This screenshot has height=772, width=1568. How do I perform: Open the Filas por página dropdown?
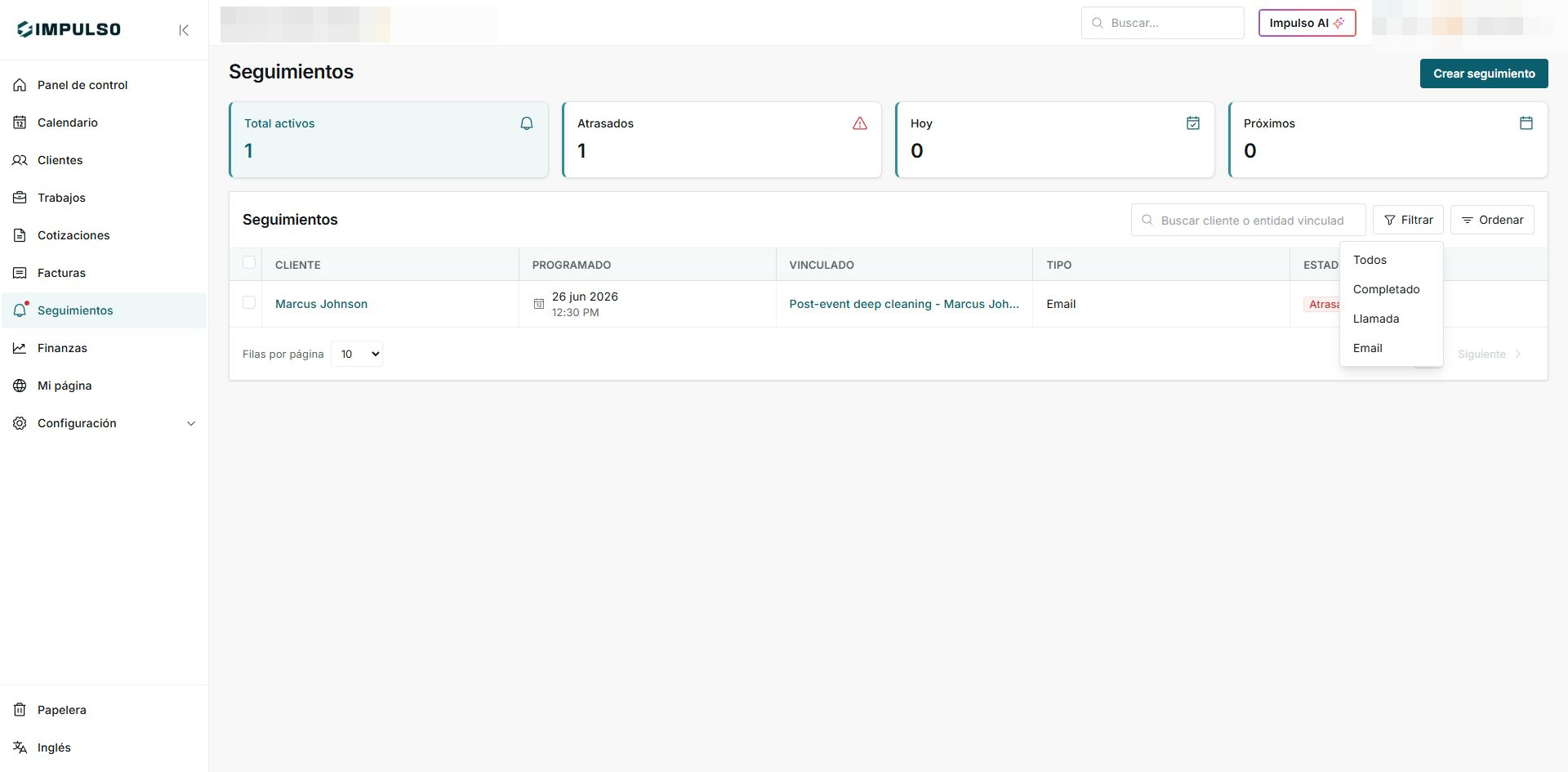[357, 354]
